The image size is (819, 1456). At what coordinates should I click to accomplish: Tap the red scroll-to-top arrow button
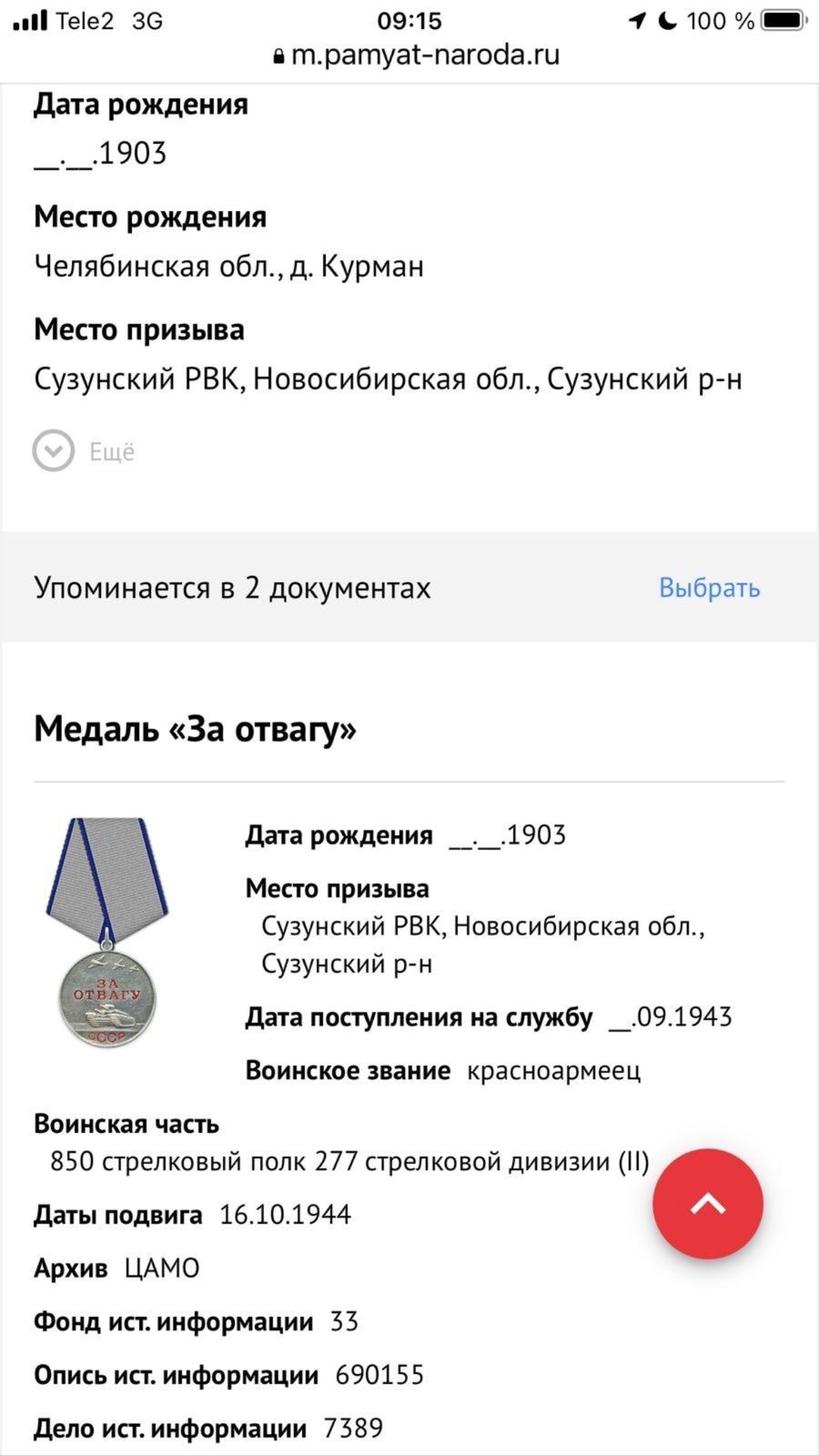tap(707, 1204)
